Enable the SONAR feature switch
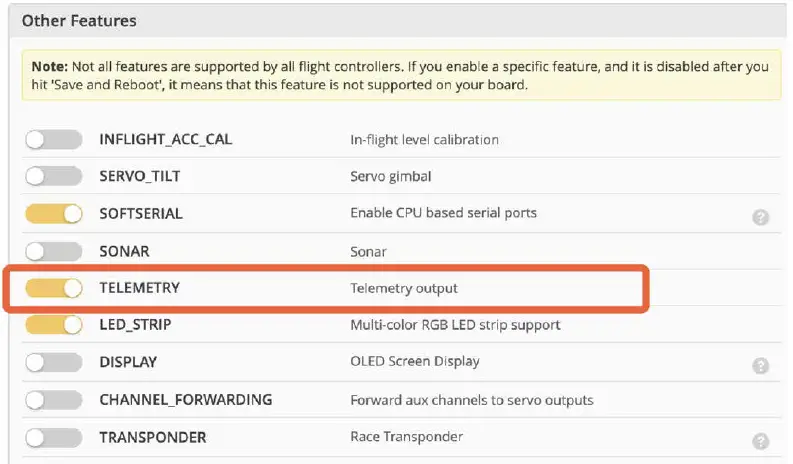793x464 pixels. 54,251
